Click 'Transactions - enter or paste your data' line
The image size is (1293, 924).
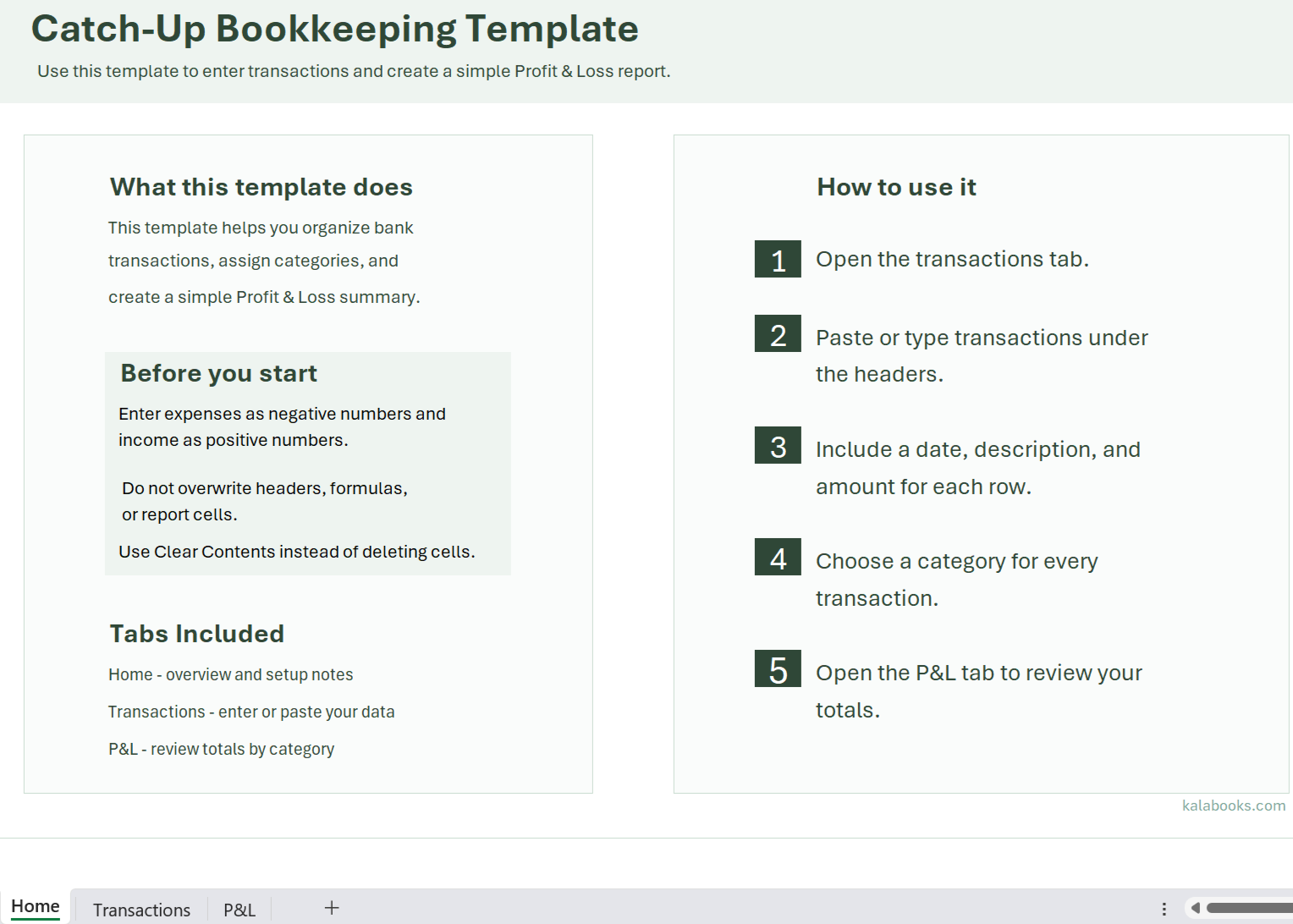251,712
